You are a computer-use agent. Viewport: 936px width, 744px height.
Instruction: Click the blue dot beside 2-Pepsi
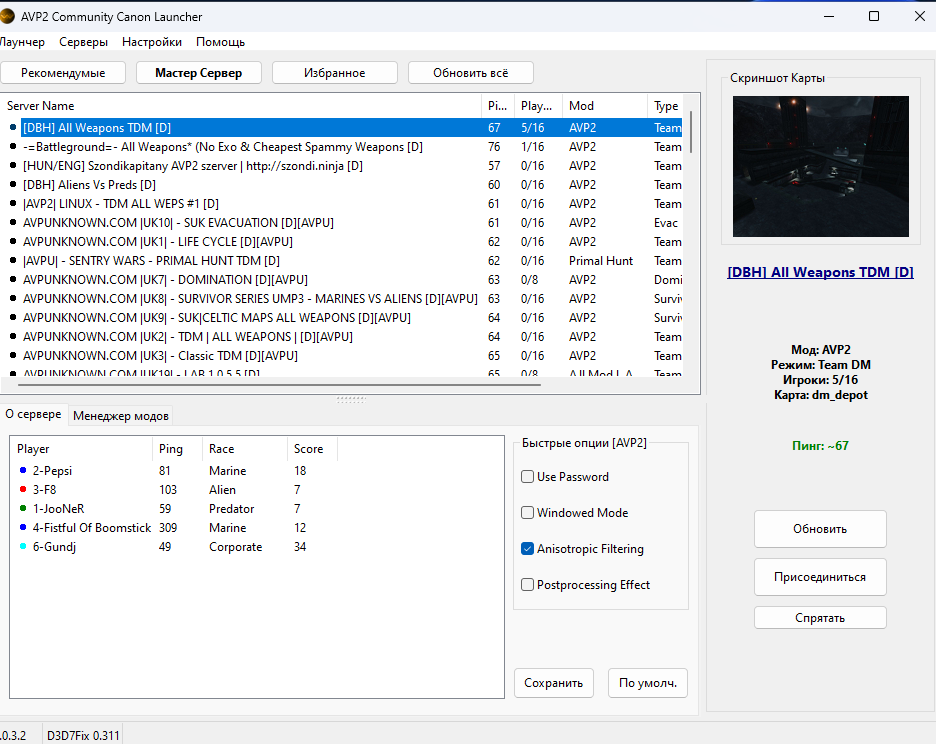pyautogui.click(x=23, y=471)
